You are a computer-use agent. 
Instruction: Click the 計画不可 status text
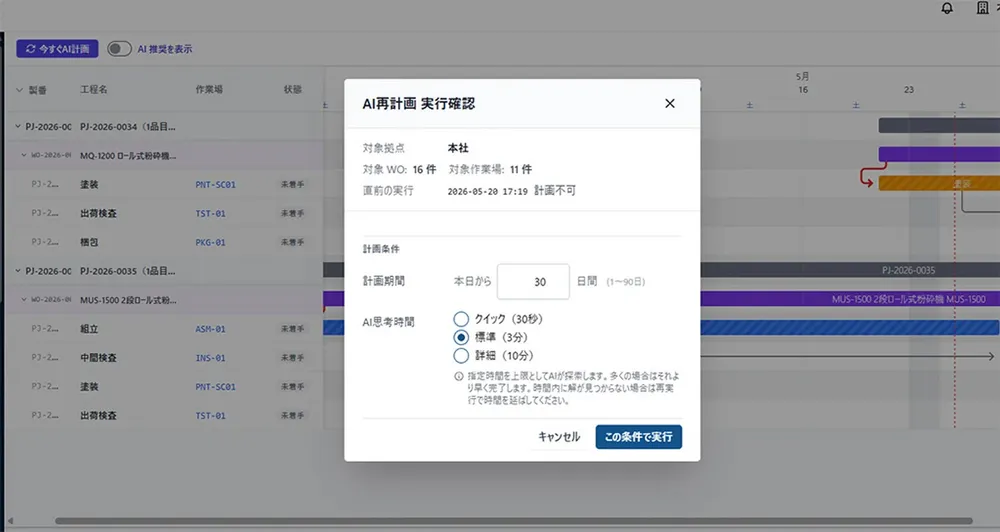pyautogui.click(x=555, y=191)
